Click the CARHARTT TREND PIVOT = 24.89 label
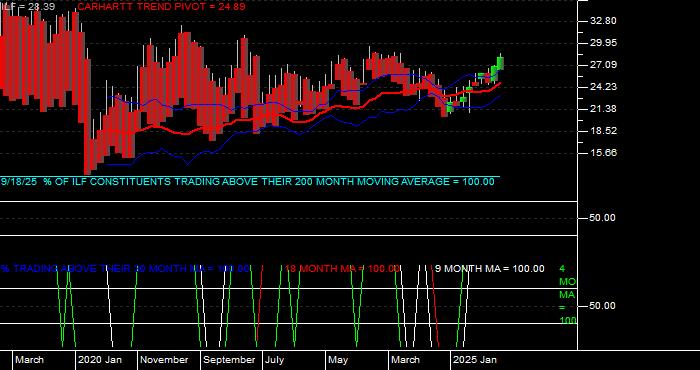The width and height of the screenshot is (700, 370). coord(161,7)
